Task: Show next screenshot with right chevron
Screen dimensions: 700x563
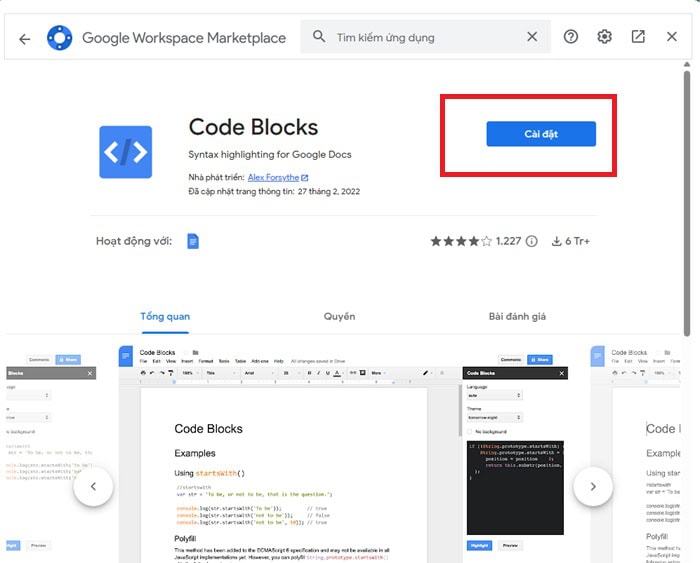Action: click(x=593, y=486)
